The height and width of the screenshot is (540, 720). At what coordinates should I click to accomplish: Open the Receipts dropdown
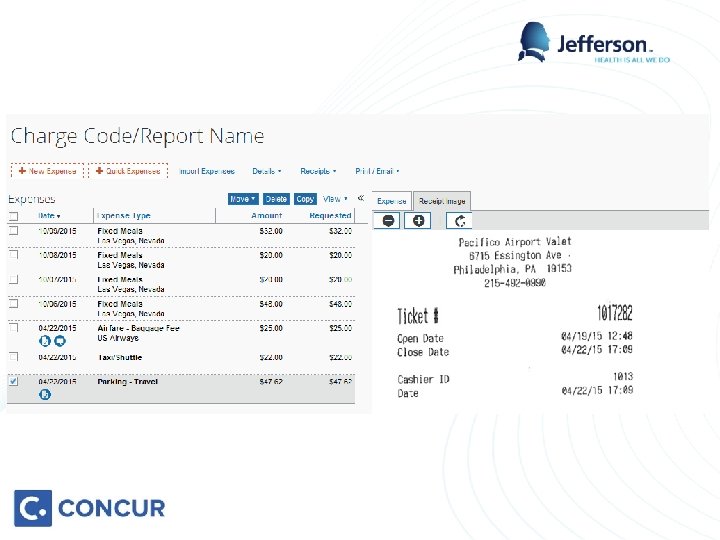(x=318, y=171)
